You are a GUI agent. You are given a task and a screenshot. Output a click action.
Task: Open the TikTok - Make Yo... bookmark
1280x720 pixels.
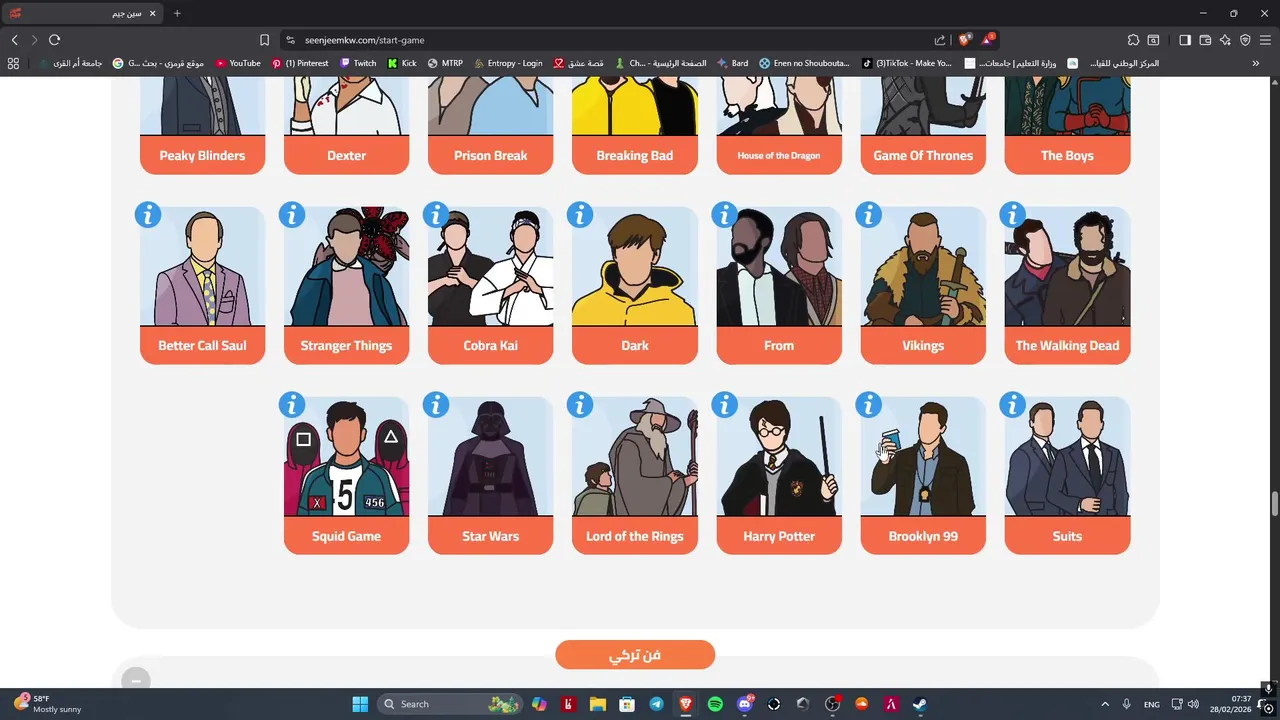(x=907, y=63)
